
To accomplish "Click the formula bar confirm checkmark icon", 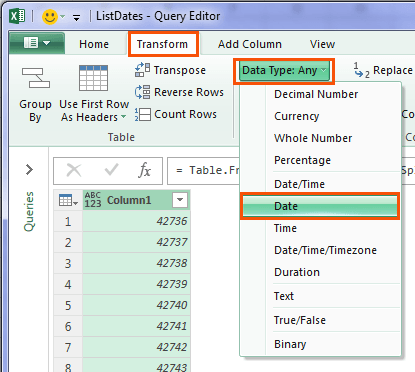I will point(111,170).
